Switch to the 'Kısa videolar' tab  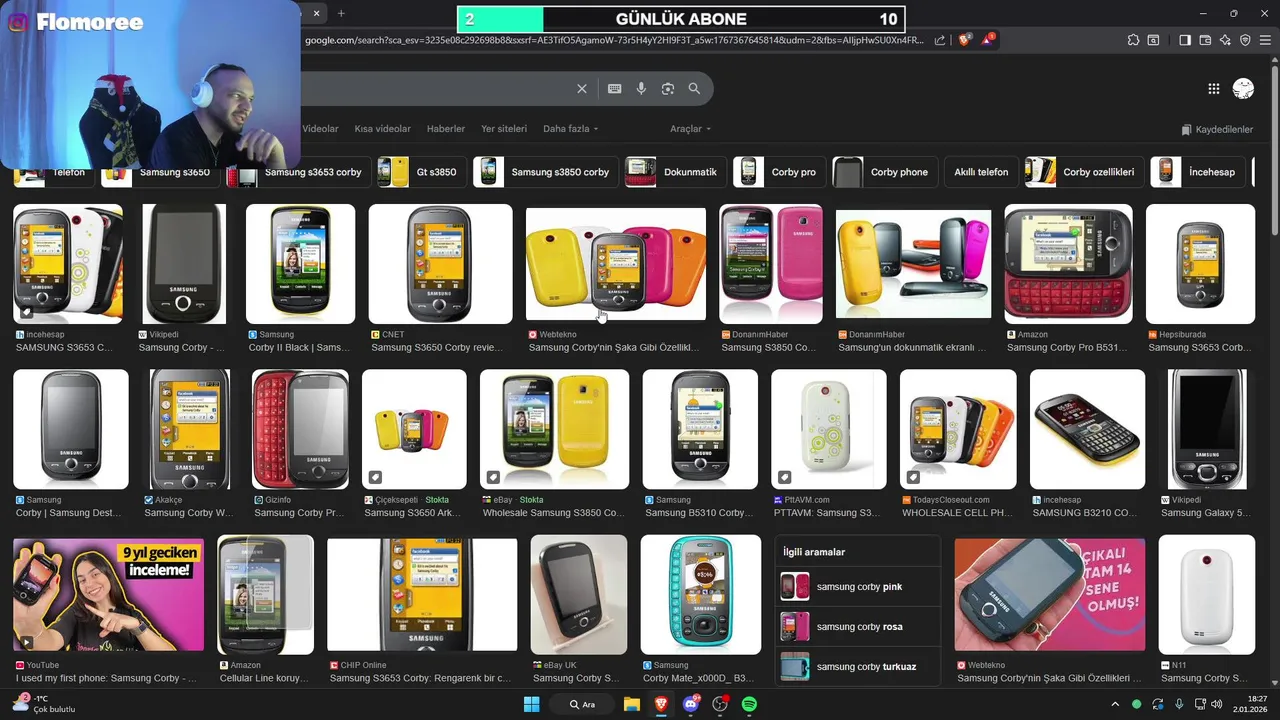[x=383, y=129]
